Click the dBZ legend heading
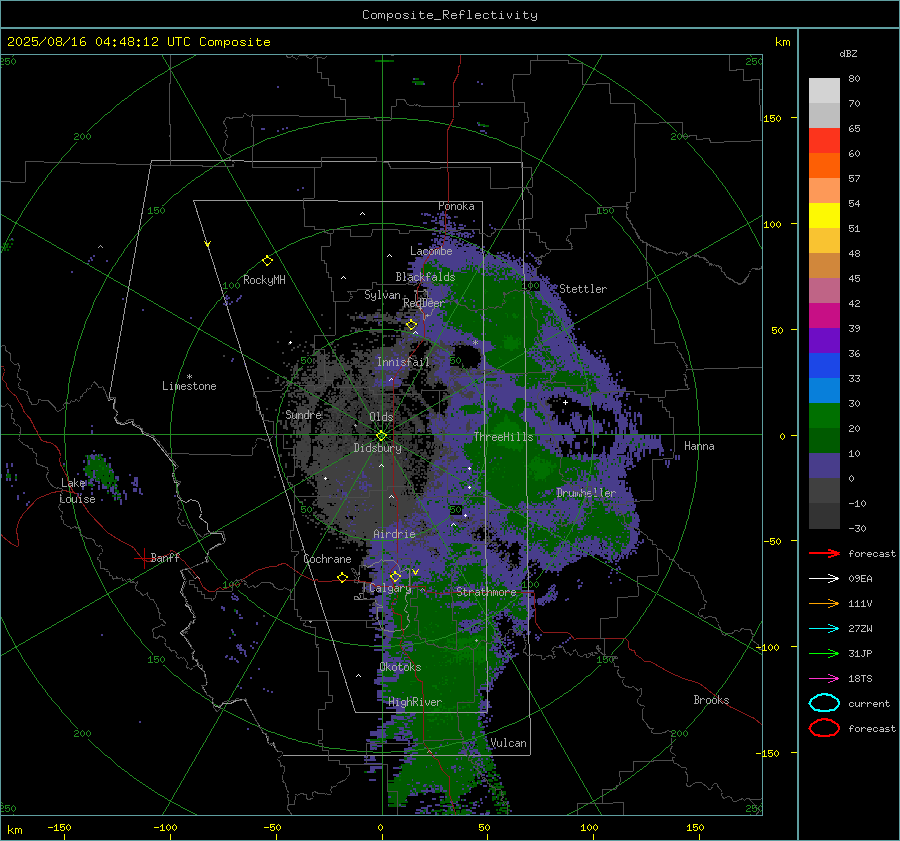The width and height of the screenshot is (900, 841). [848, 53]
